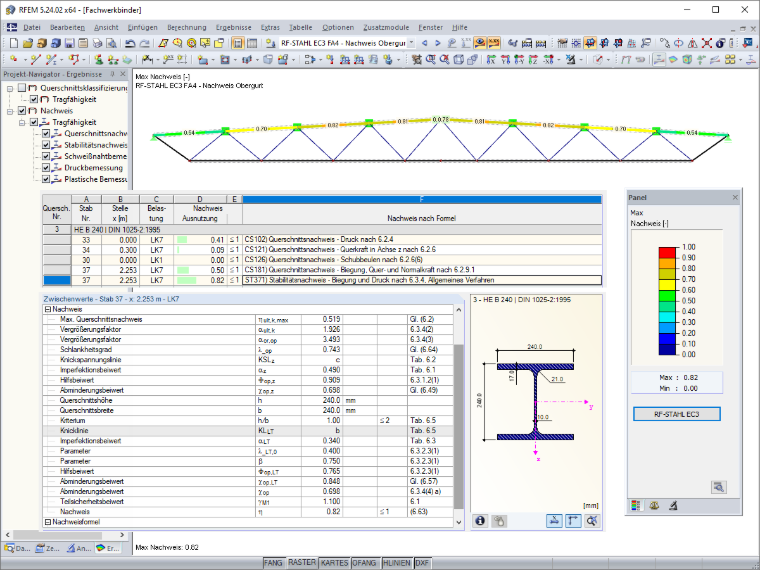Click the new node tool icon

[14, 60]
